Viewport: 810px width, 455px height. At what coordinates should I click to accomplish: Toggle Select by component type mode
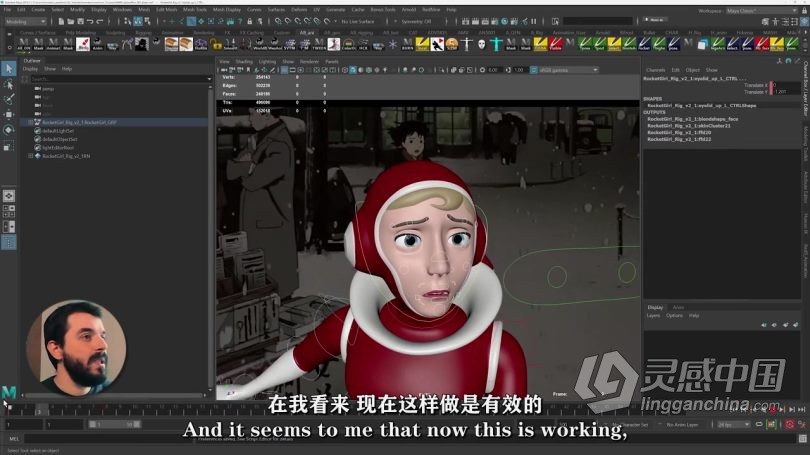click(x=147, y=21)
